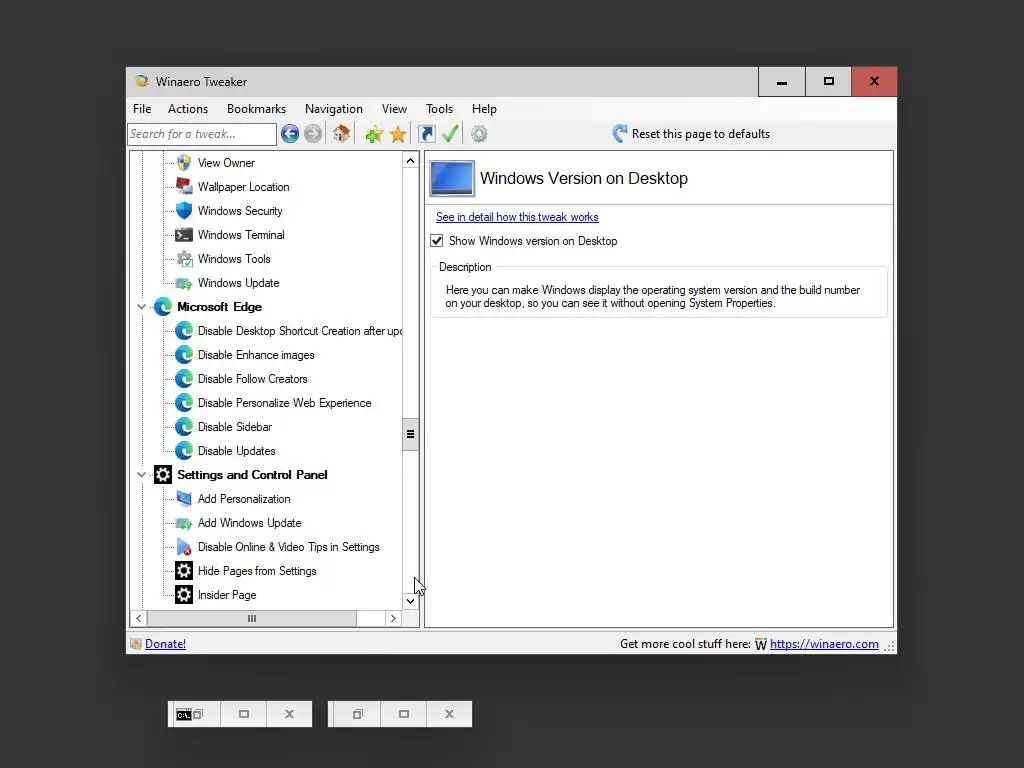This screenshot has width=1024, height=768.
Task: Click the Add Windows Update icon
Action: pos(184,523)
